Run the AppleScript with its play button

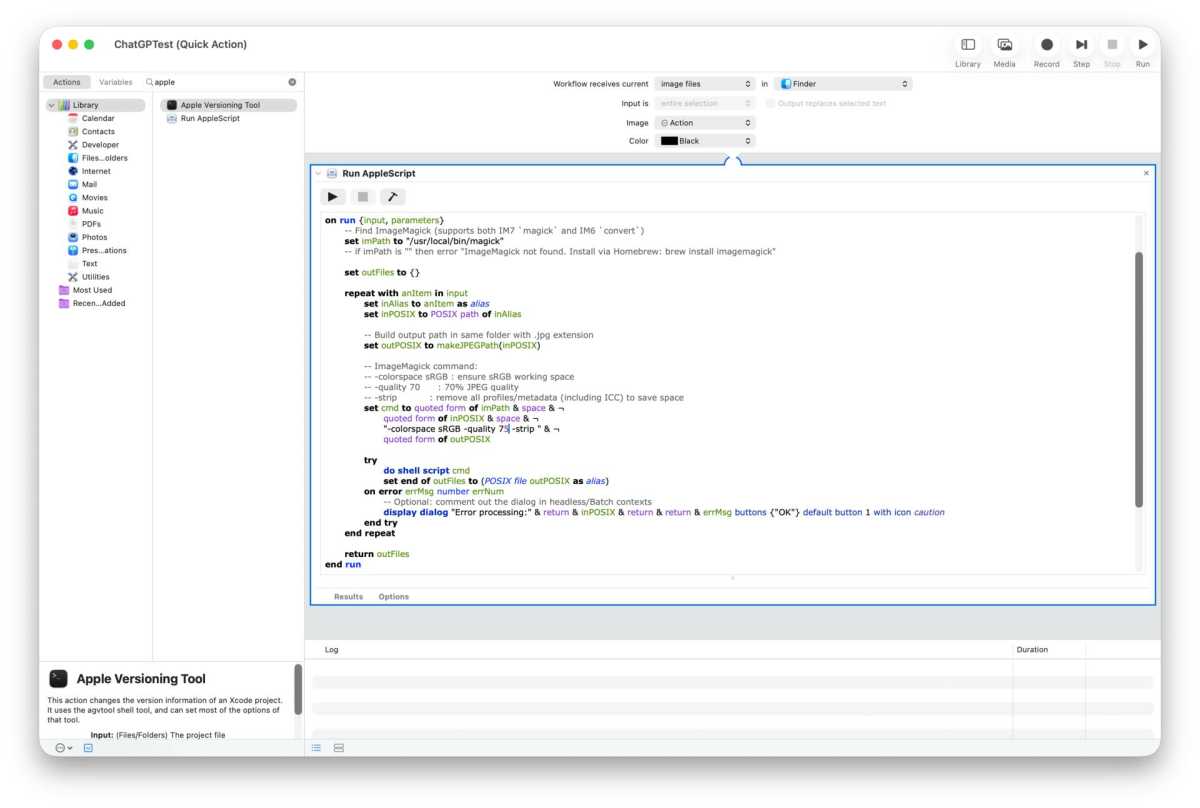(x=333, y=197)
